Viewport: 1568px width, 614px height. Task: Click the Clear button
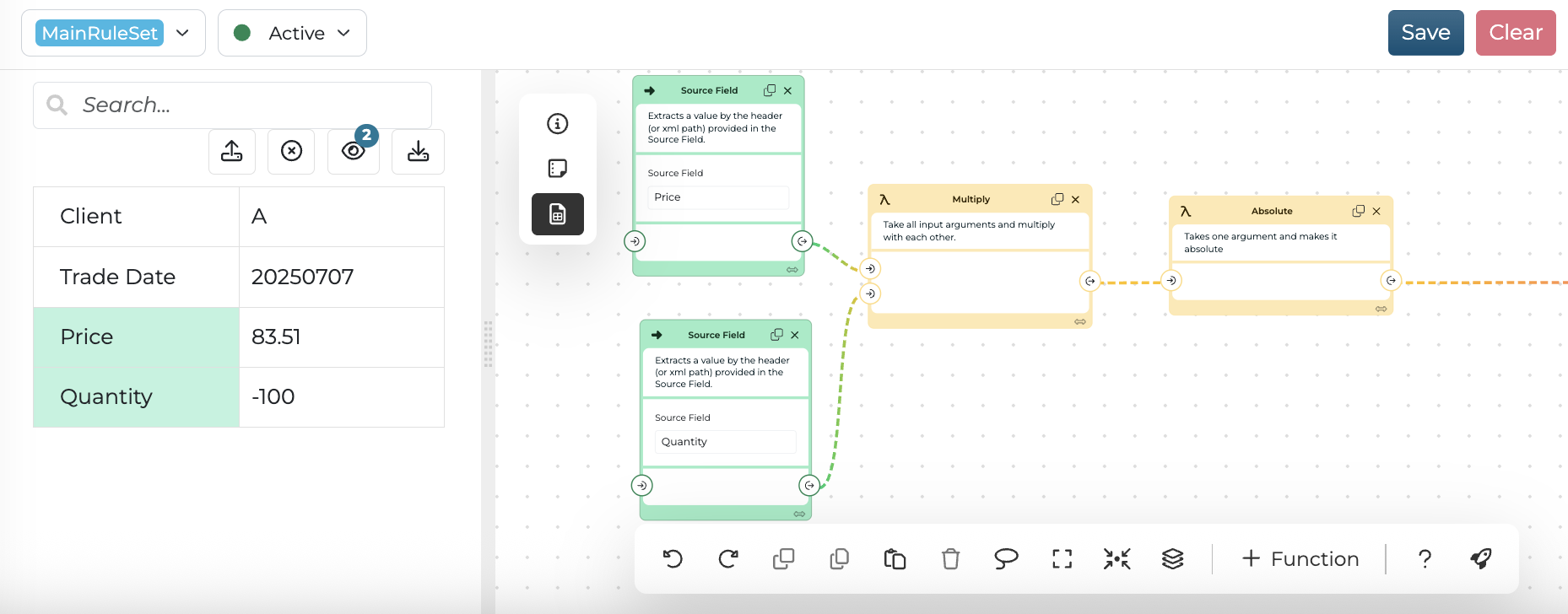(x=1516, y=33)
